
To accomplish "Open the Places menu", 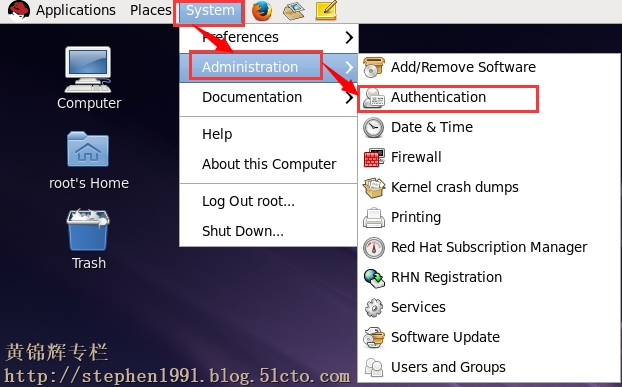I will pos(151,10).
